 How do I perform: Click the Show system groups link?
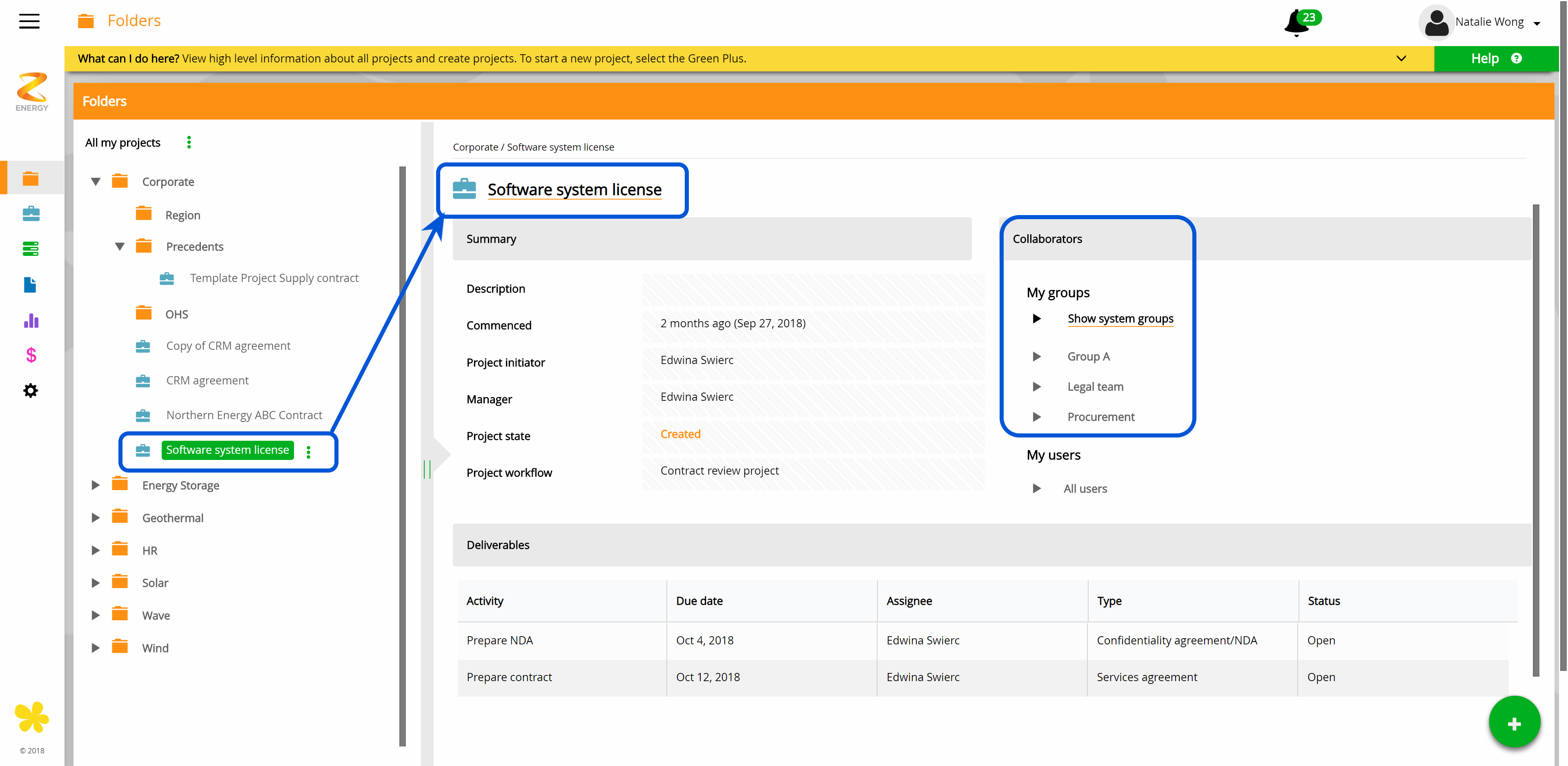(x=1120, y=319)
